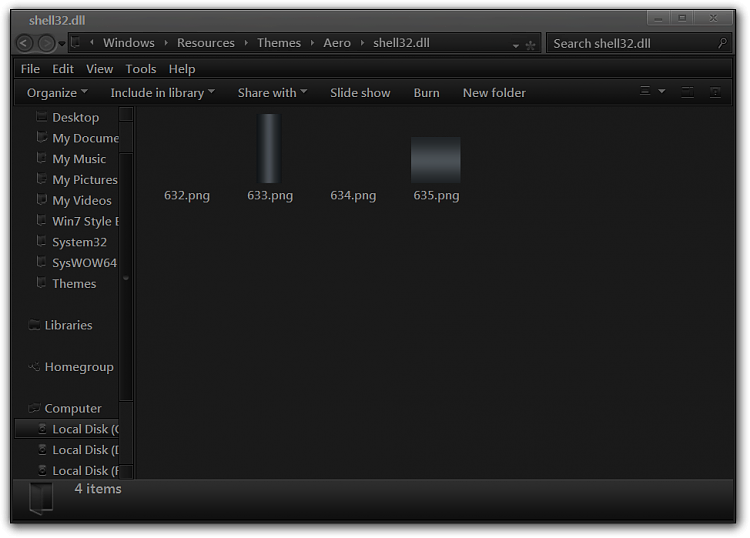The width and height of the screenshot is (750, 538).
Task: Refresh the folder with the refresh icon
Action: pos(530,45)
